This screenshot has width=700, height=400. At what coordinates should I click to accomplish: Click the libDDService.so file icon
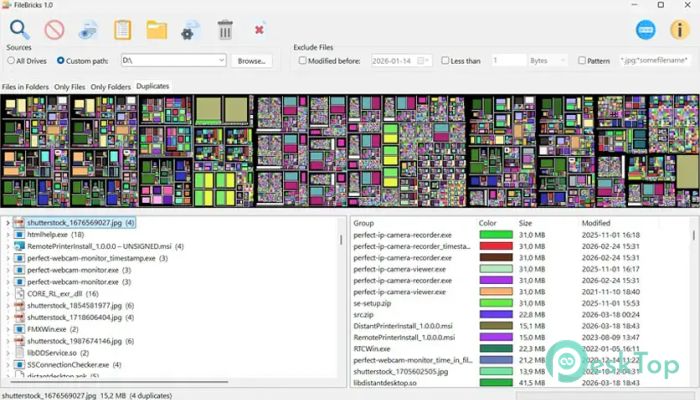[x=19, y=353]
